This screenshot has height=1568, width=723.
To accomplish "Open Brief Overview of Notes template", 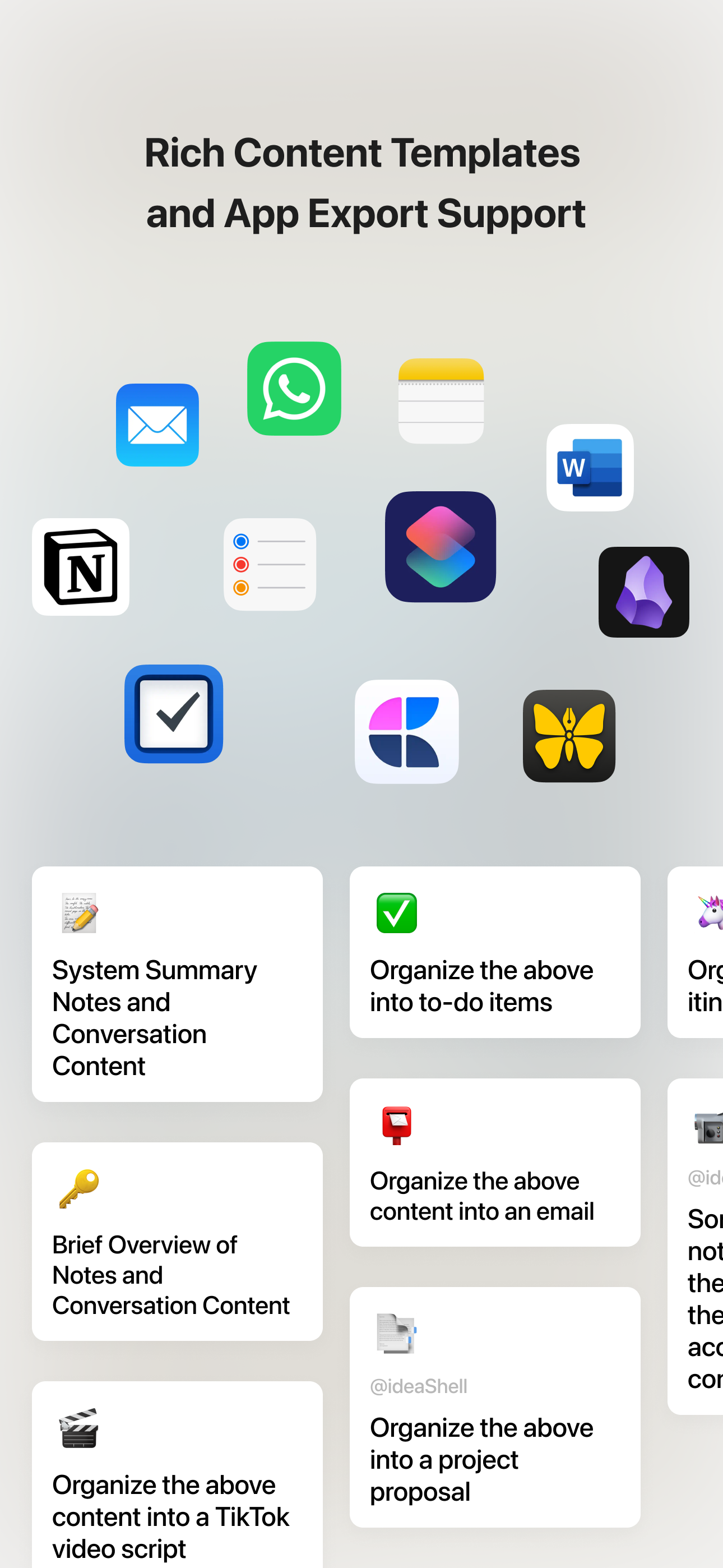I will click(x=177, y=1241).
